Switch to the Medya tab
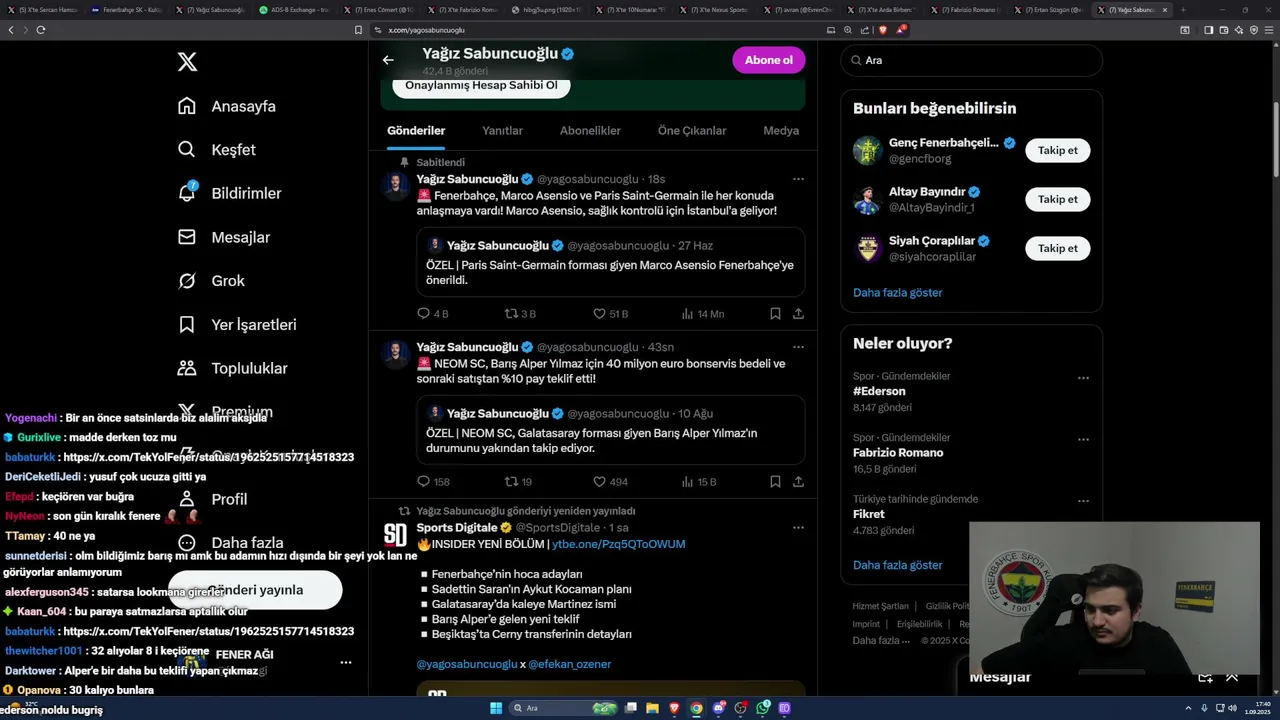This screenshot has height=720, width=1280. tap(781, 131)
